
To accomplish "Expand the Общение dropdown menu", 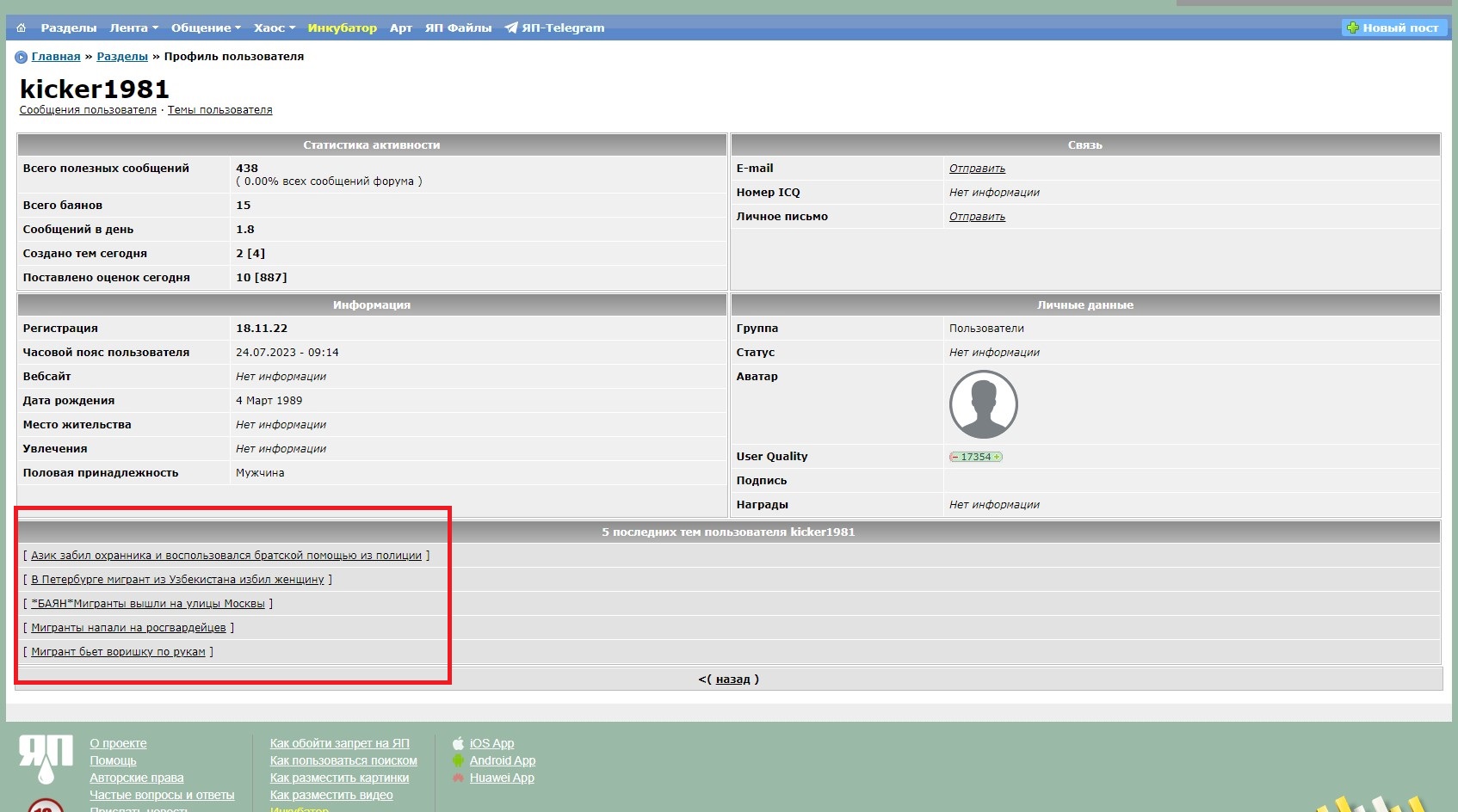I will [206, 28].
